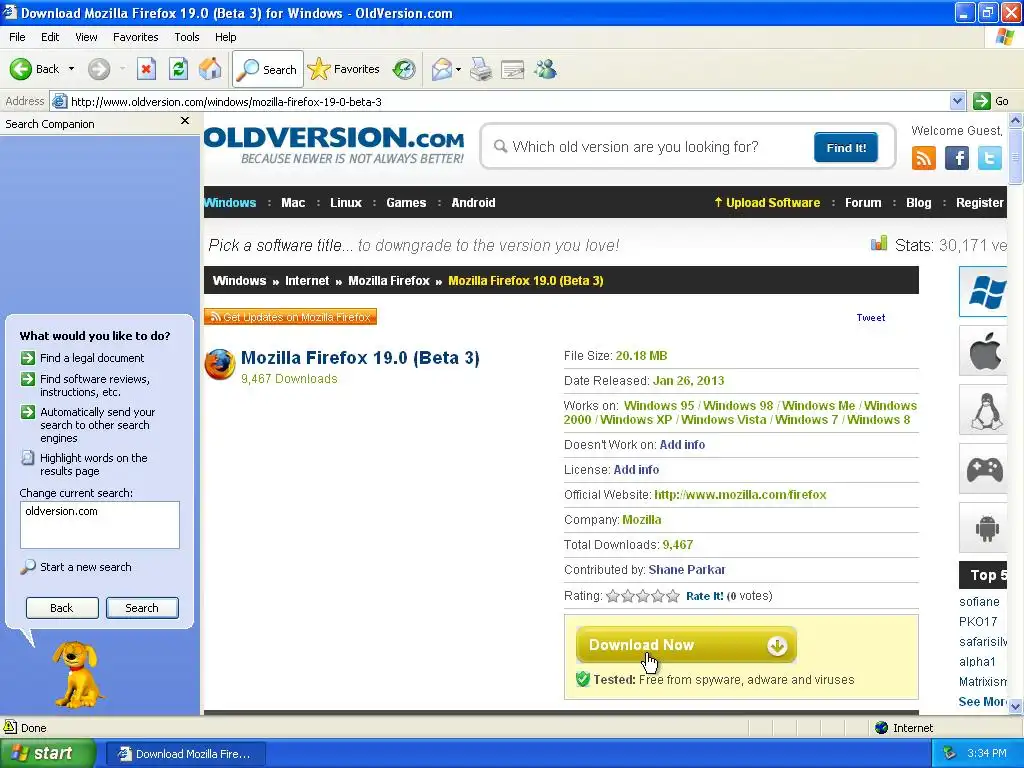This screenshot has width=1024, height=768.
Task: Click the page scrollbar down arrow
Action: click(x=1016, y=706)
